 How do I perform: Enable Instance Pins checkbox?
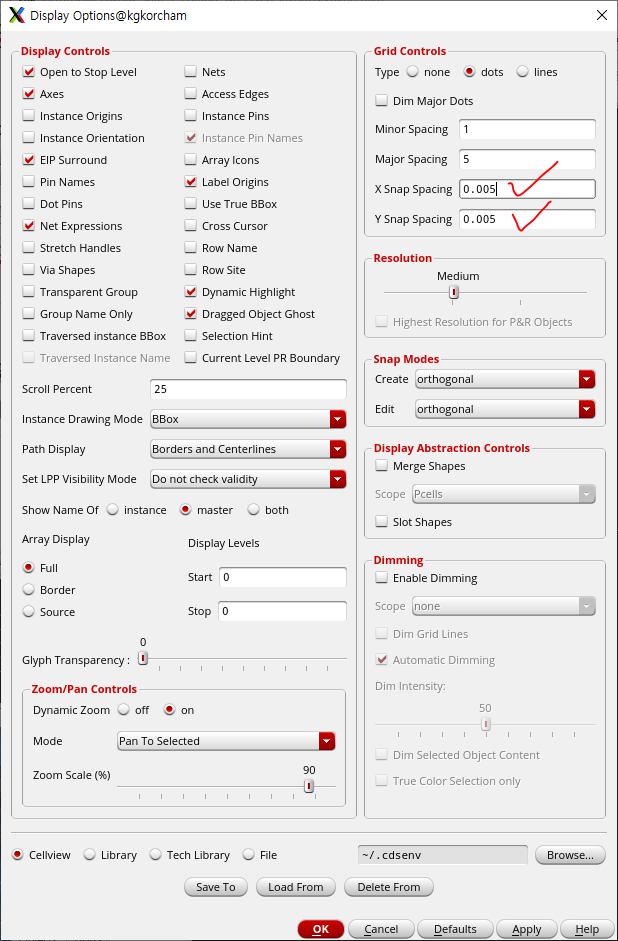[x=190, y=116]
